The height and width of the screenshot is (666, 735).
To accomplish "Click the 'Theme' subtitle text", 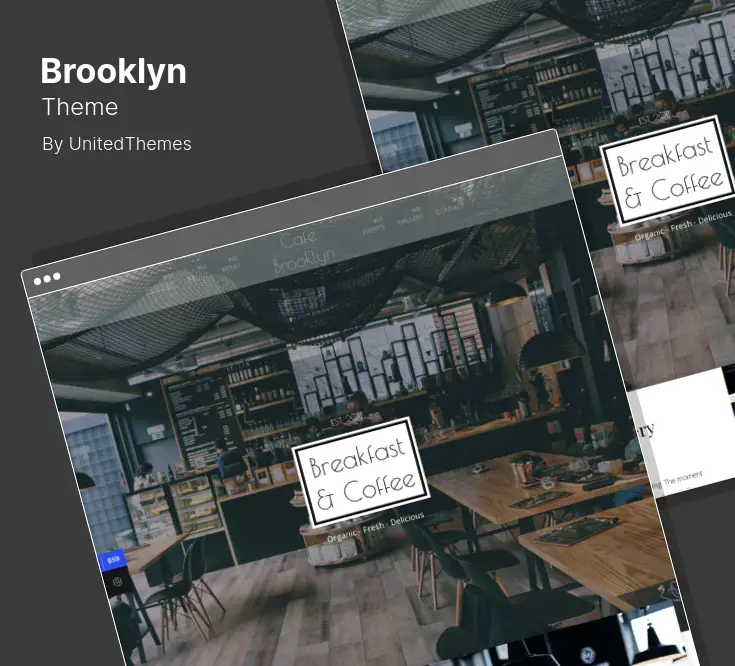I will (80, 107).
